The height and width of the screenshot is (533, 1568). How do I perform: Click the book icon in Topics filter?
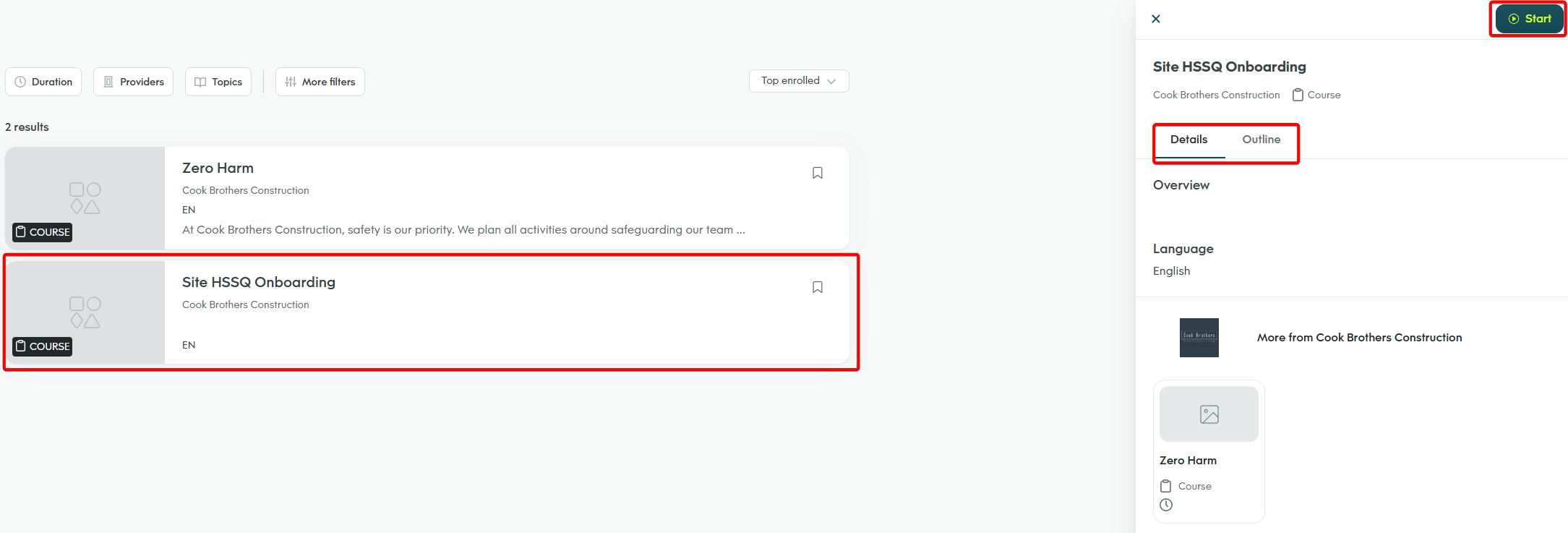(x=200, y=82)
